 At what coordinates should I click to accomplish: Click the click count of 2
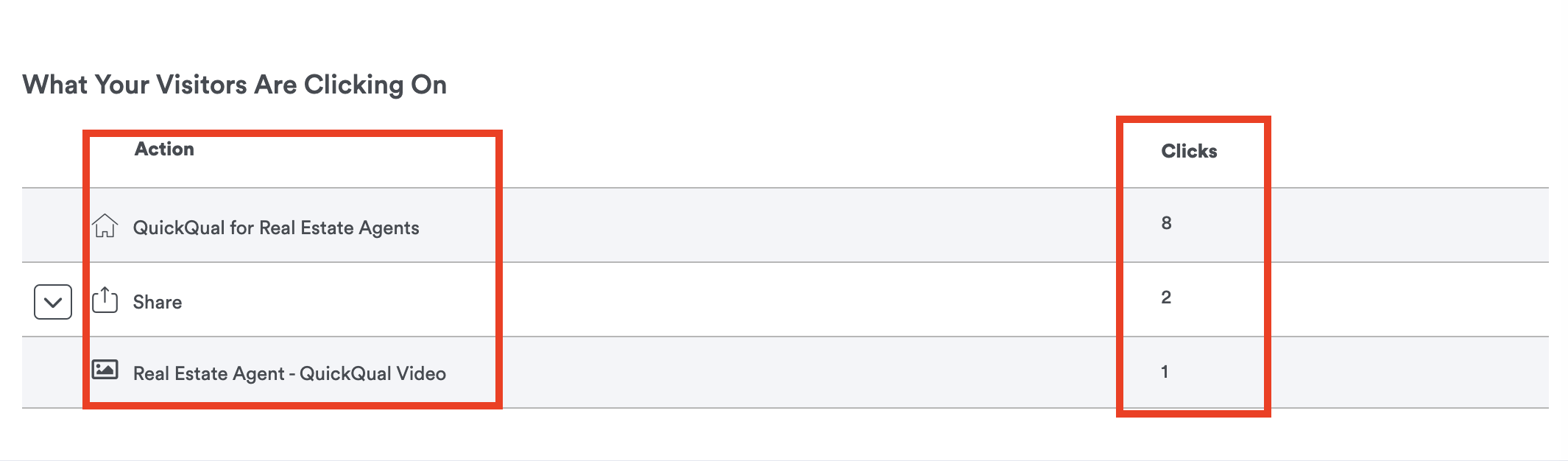(x=1166, y=298)
